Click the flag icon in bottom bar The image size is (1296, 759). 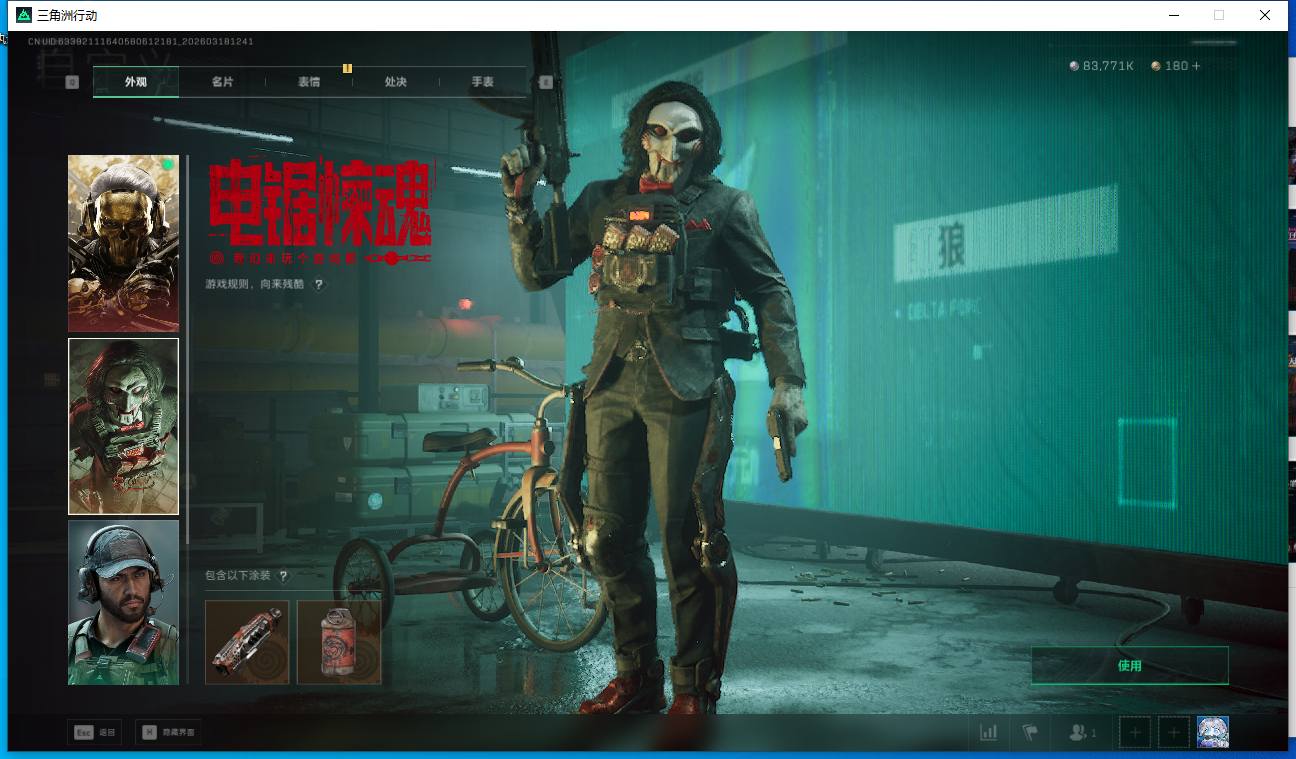[1030, 733]
